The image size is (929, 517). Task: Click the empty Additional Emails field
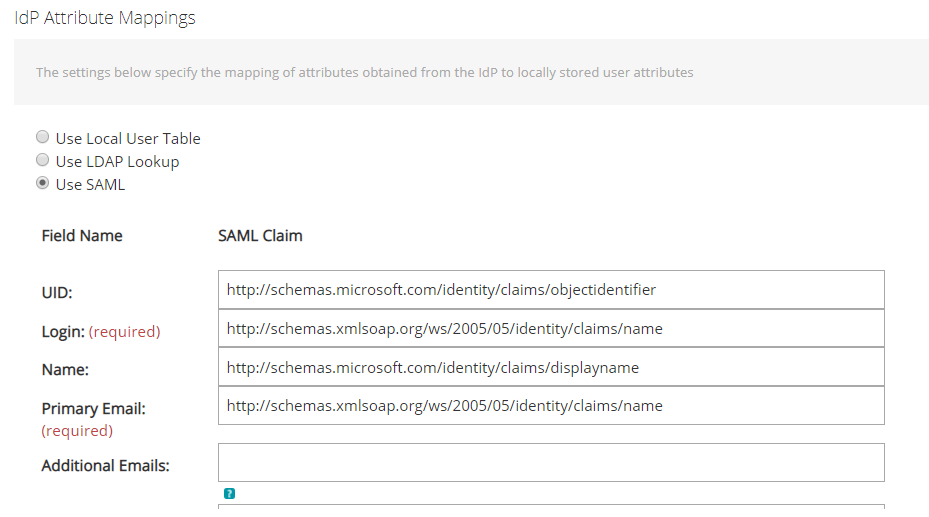(x=551, y=463)
